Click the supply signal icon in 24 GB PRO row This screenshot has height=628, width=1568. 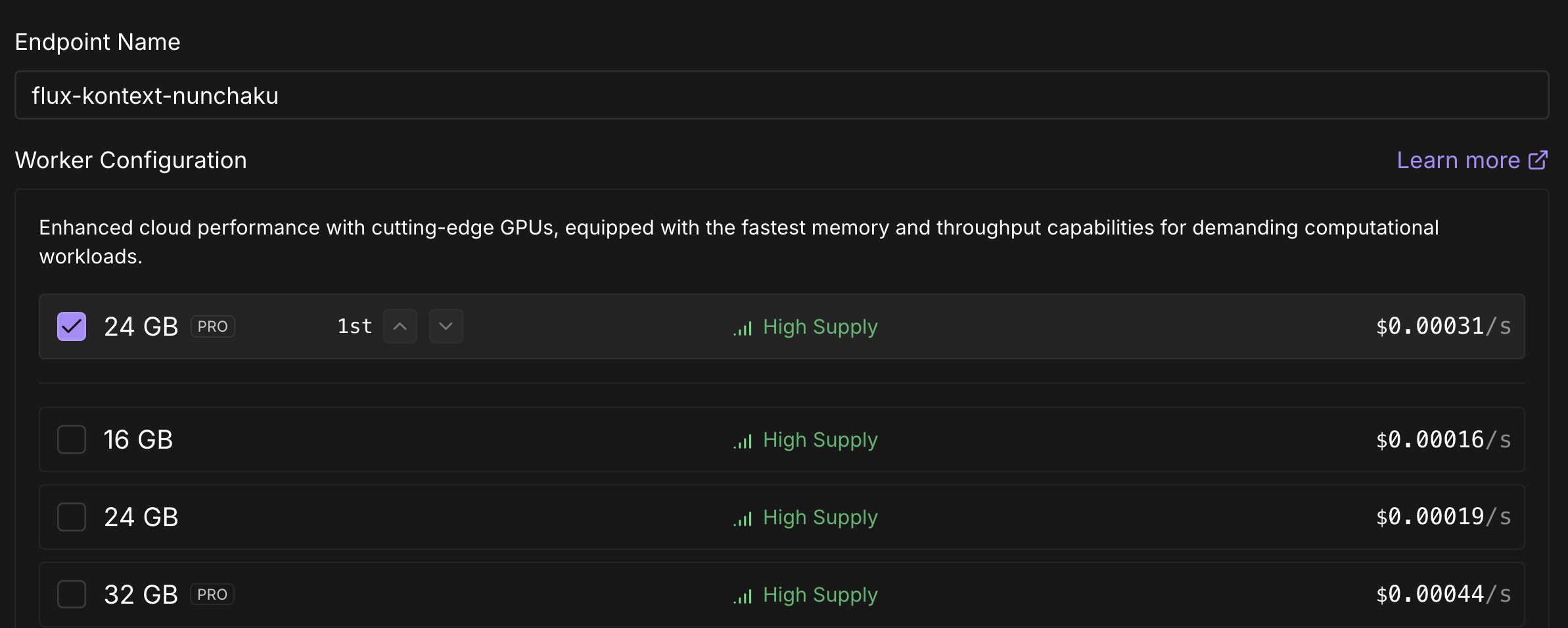pos(743,328)
